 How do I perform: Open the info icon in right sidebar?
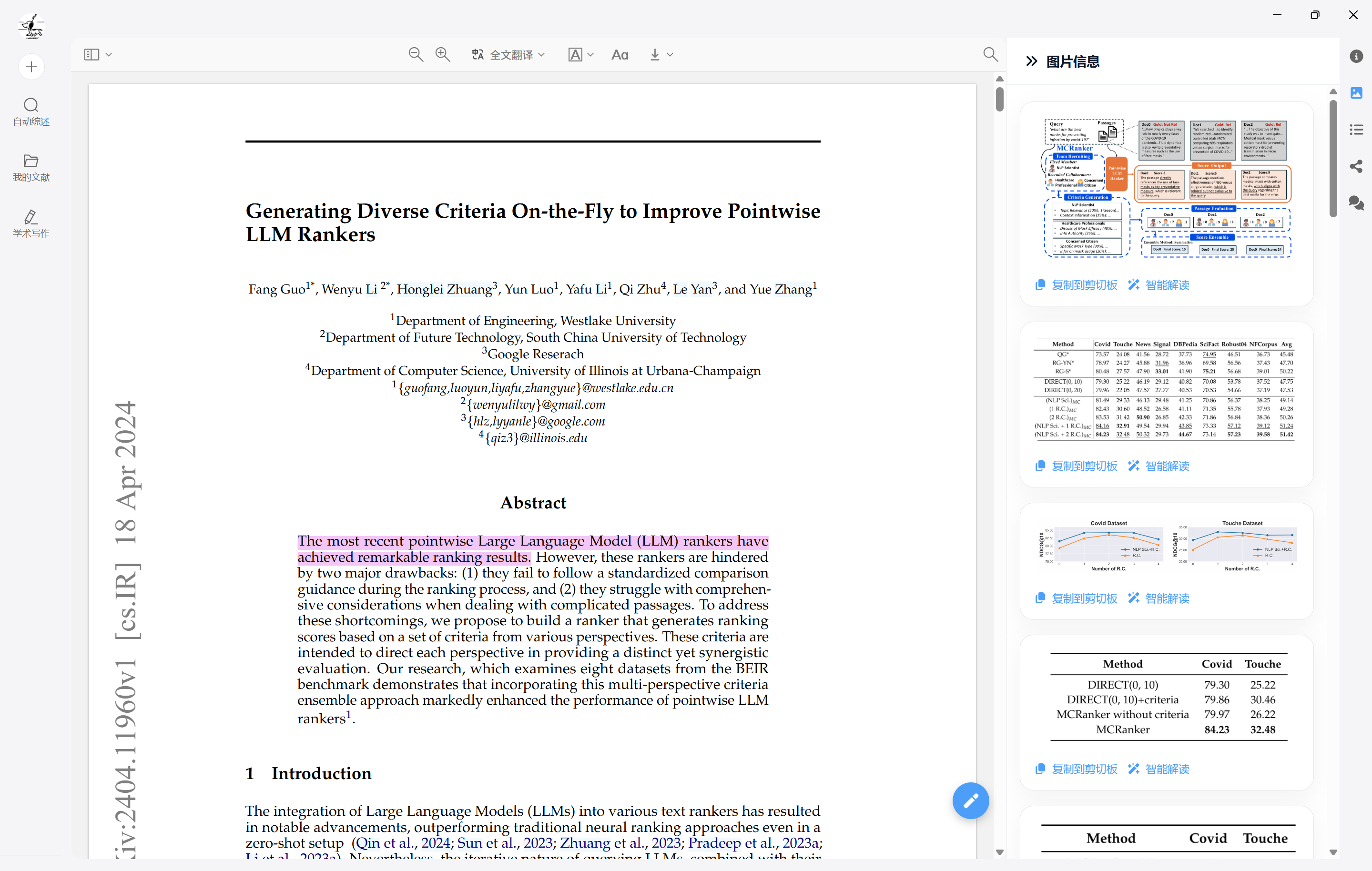(x=1356, y=56)
